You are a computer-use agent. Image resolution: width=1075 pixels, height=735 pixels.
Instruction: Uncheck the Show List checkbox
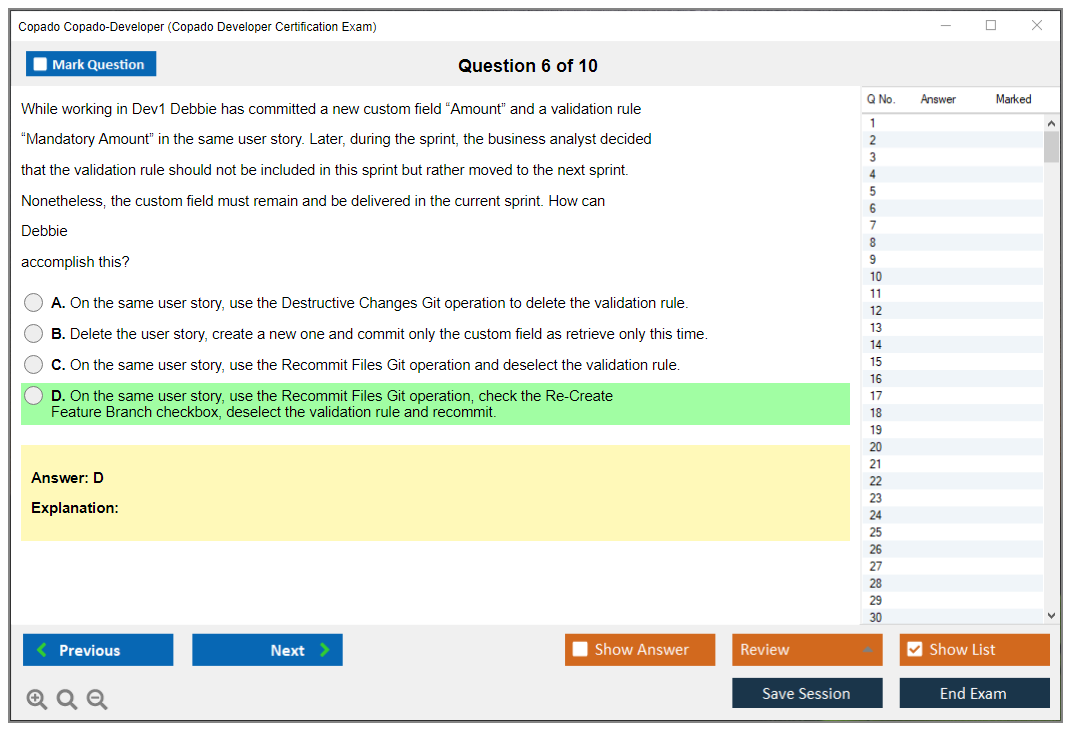coord(914,650)
